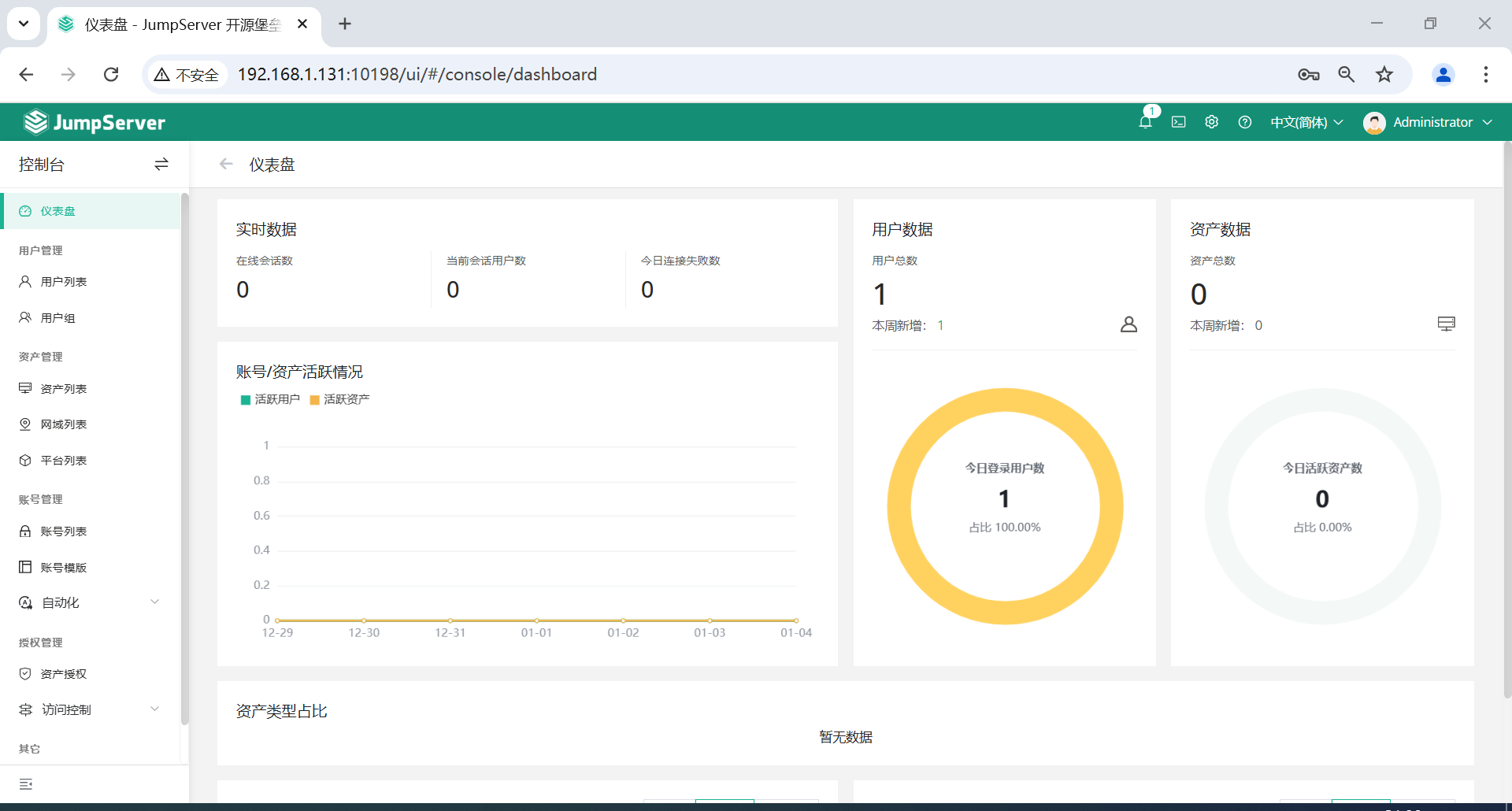Click the 暂无数据 text in 资产类型占比
This screenshot has height=811, width=1512.
(x=846, y=737)
